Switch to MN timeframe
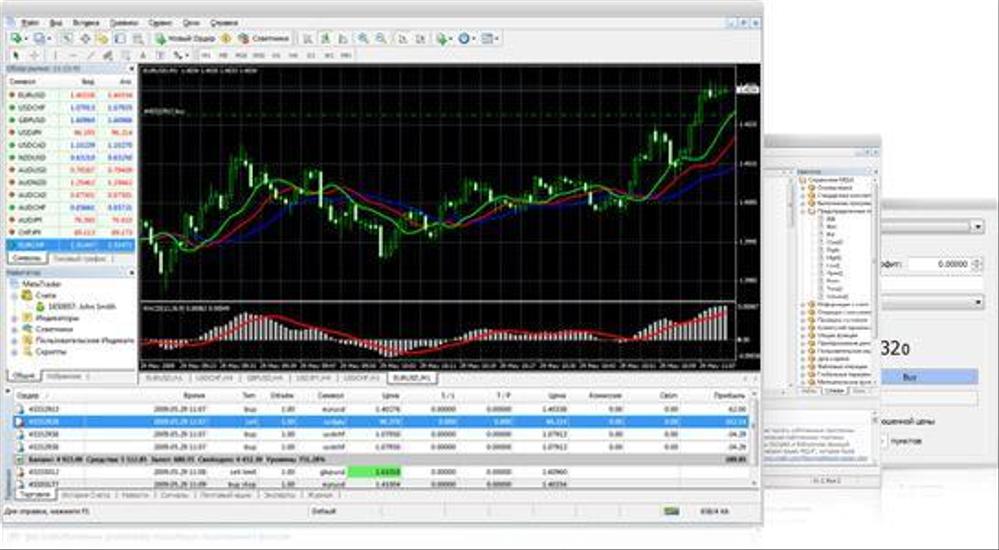999x550 pixels. pyautogui.click(x=346, y=55)
